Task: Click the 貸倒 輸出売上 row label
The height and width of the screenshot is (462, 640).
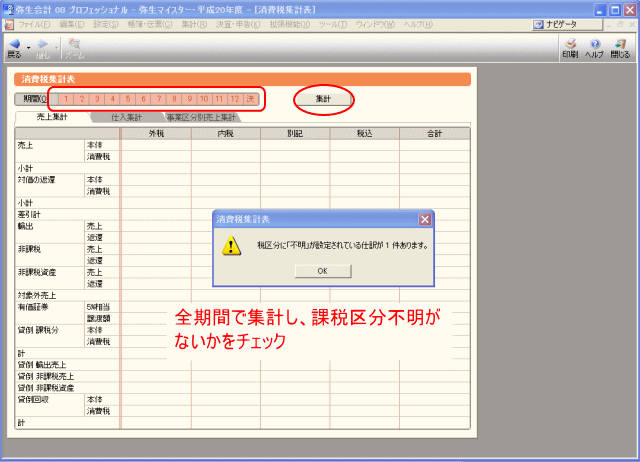Action: coord(42,364)
